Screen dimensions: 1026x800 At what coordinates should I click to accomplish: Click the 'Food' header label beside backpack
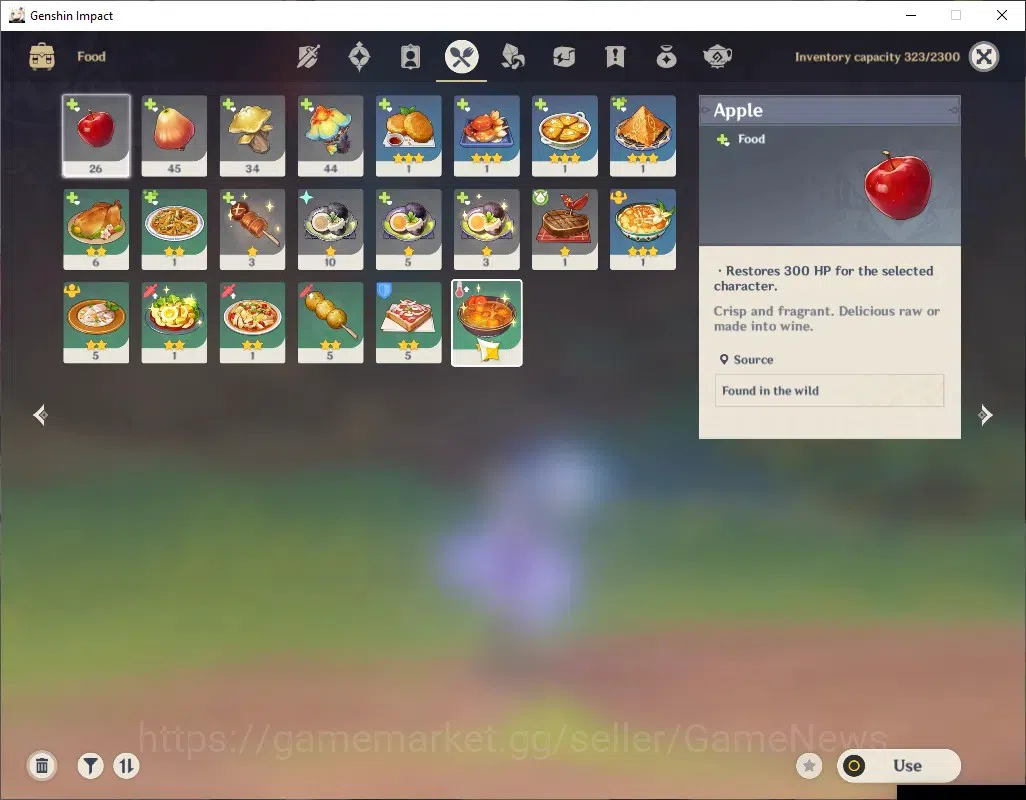pyautogui.click(x=92, y=57)
